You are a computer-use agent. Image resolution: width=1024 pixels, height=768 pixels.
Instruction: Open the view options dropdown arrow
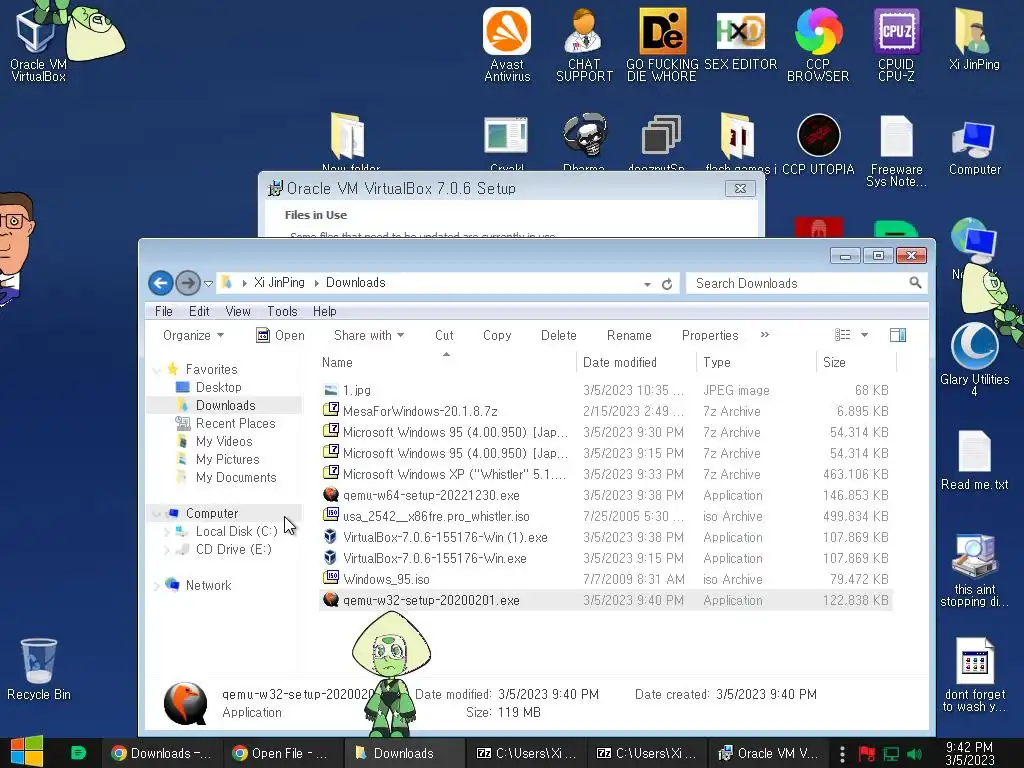click(x=865, y=335)
